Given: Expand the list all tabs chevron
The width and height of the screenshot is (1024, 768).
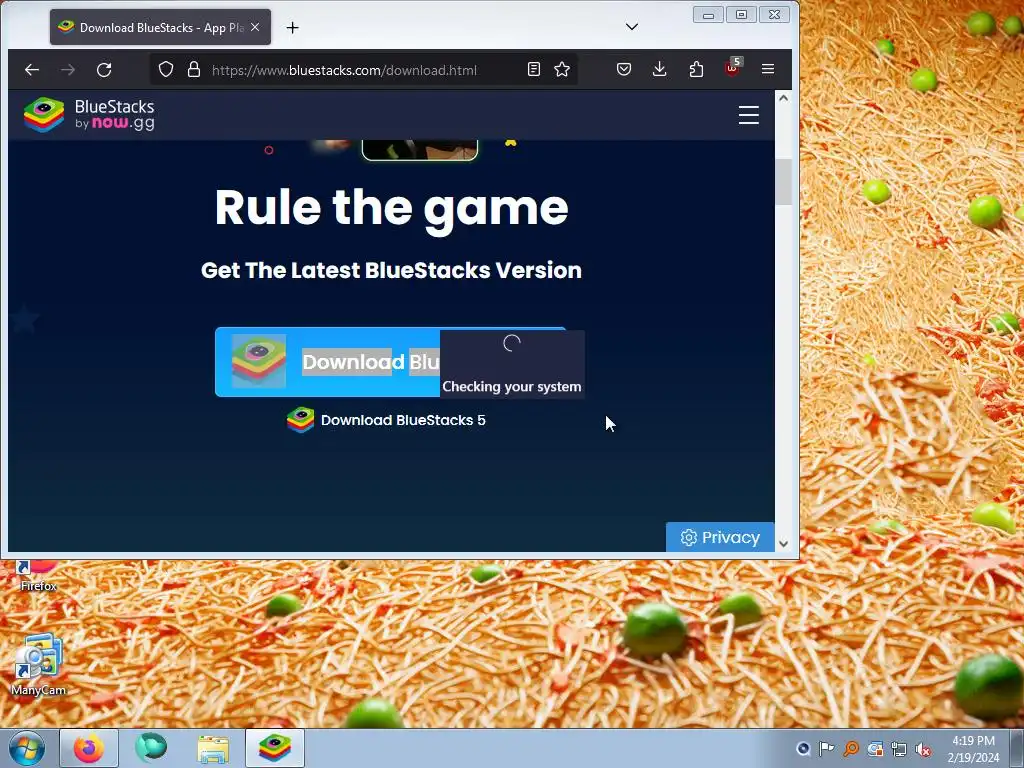Looking at the screenshot, I should coord(632,27).
